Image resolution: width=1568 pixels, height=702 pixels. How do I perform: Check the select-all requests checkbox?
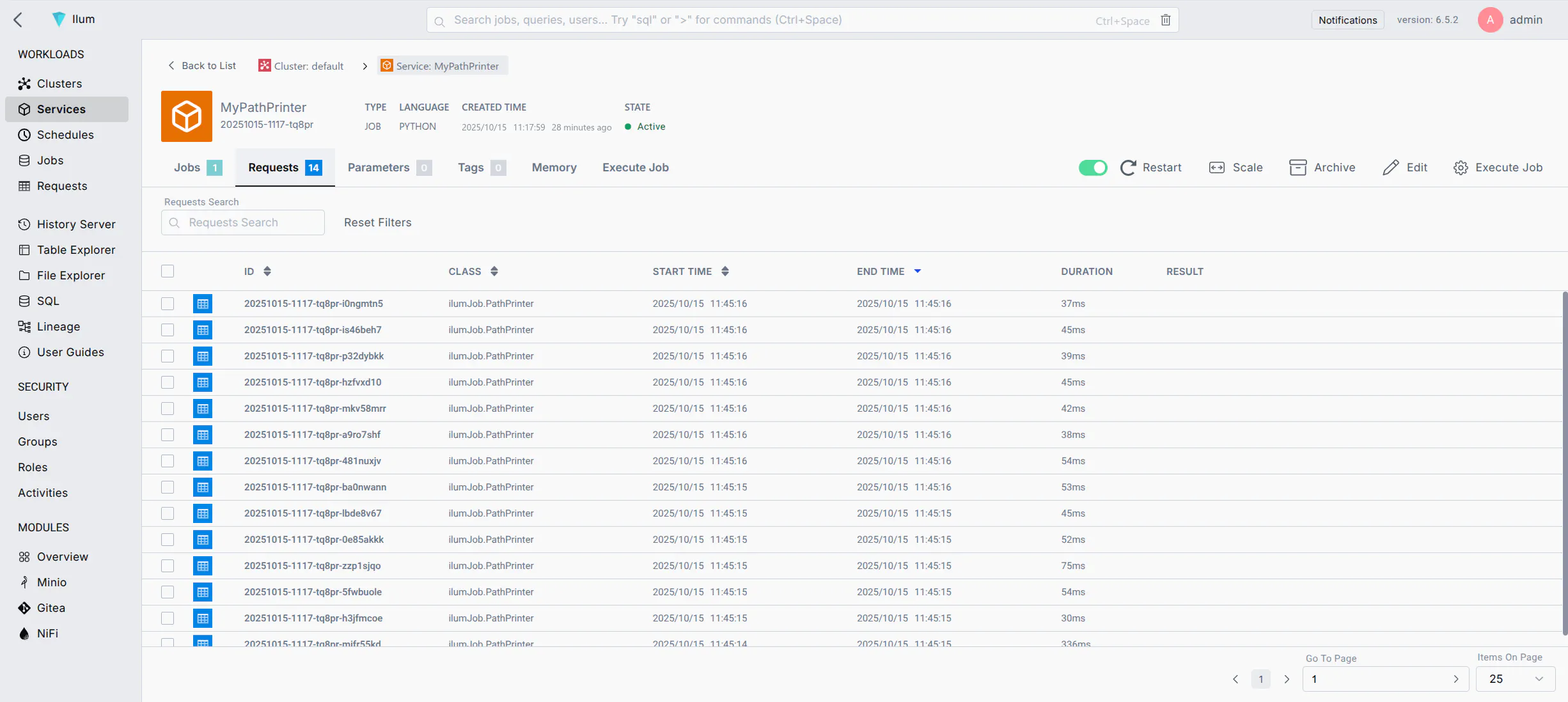(x=168, y=271)
